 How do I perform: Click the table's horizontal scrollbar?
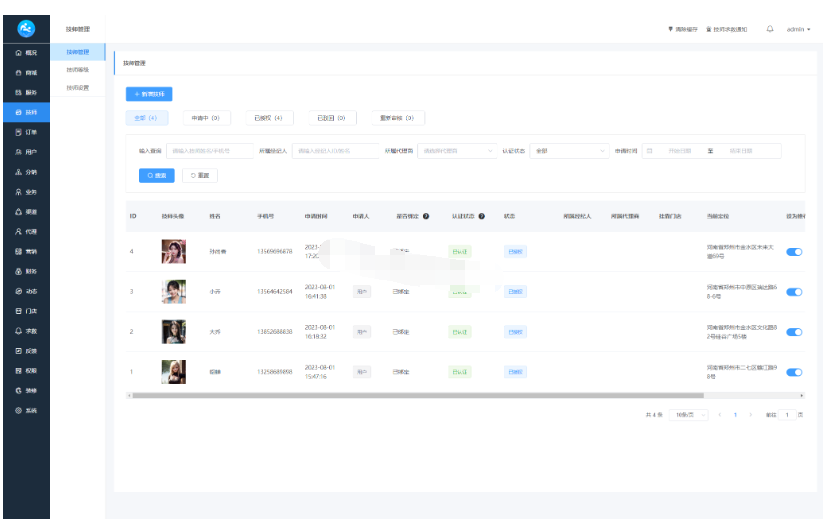(400, 396)
